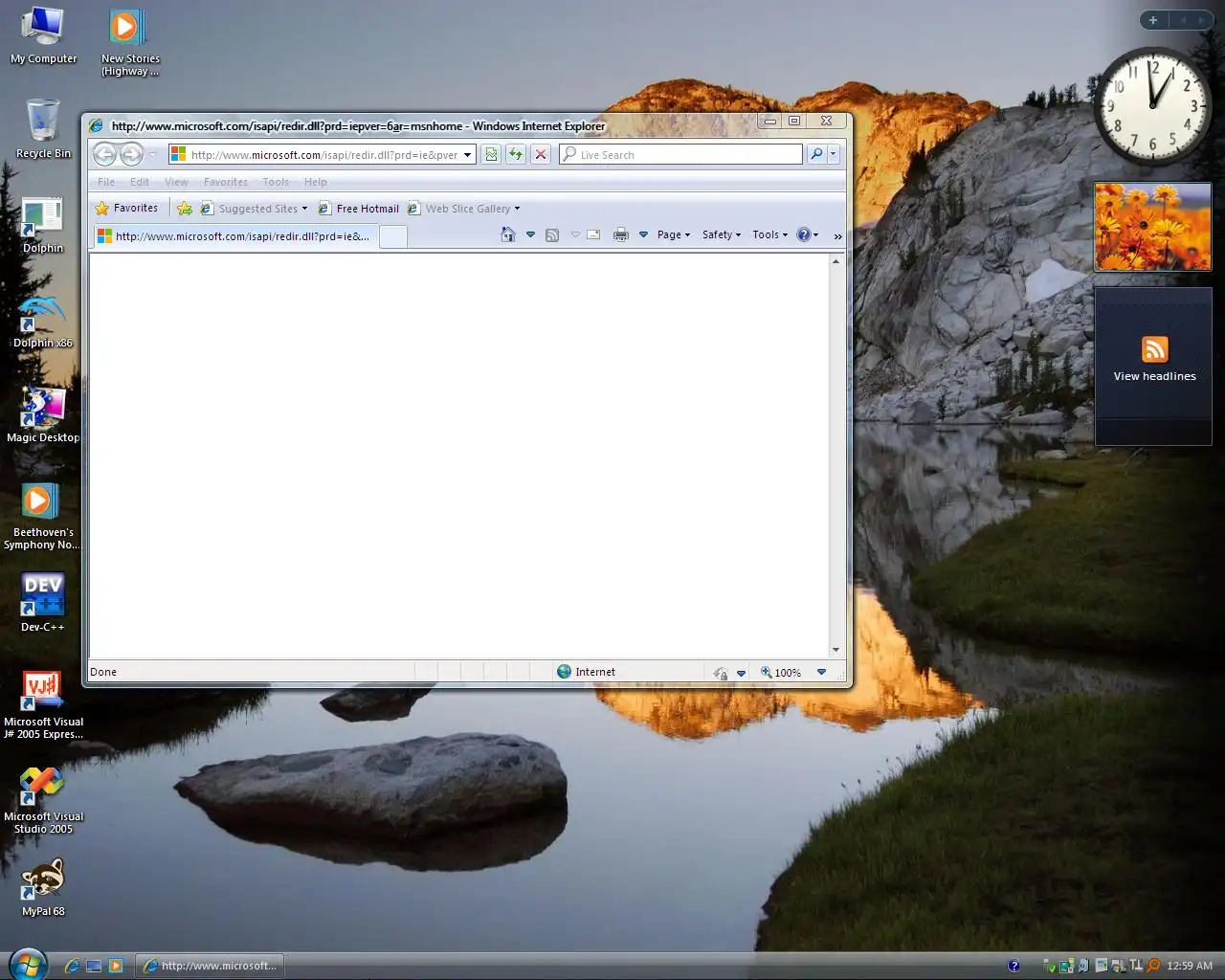Screen dimensions: 1225x980
Task: Open the Free Hotmail link
Action: pyautogui.click(x=359, y=209)
